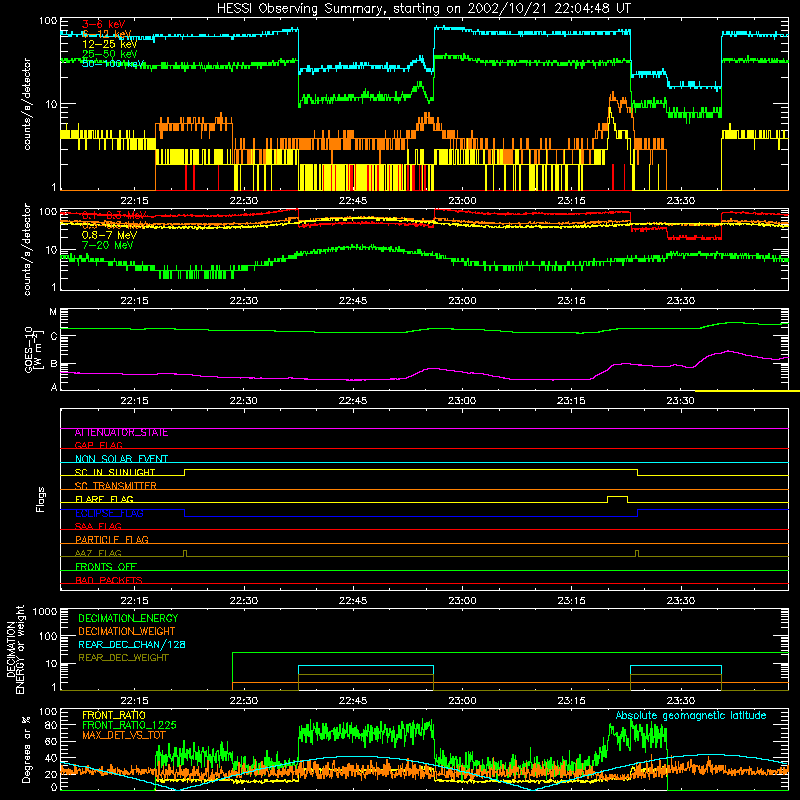Click the MAX_DET_VS_TOT legend label
Screen dimensions: 800x800
coord(124,735)
